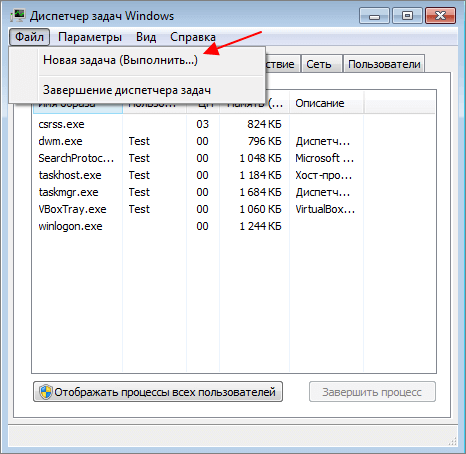This screenshot has height=454, width=466.
Task: Sort by the Описание column header
Action: pos(326,104)
